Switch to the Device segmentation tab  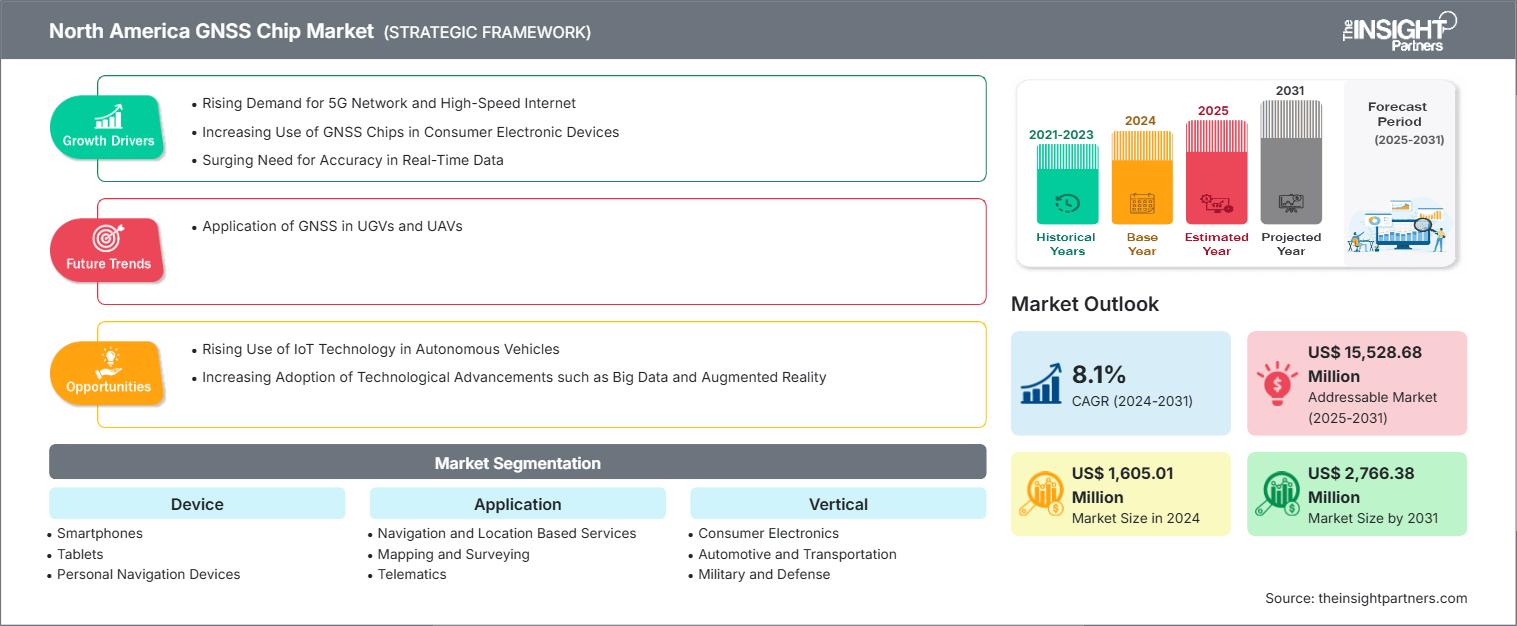point(196,504)
